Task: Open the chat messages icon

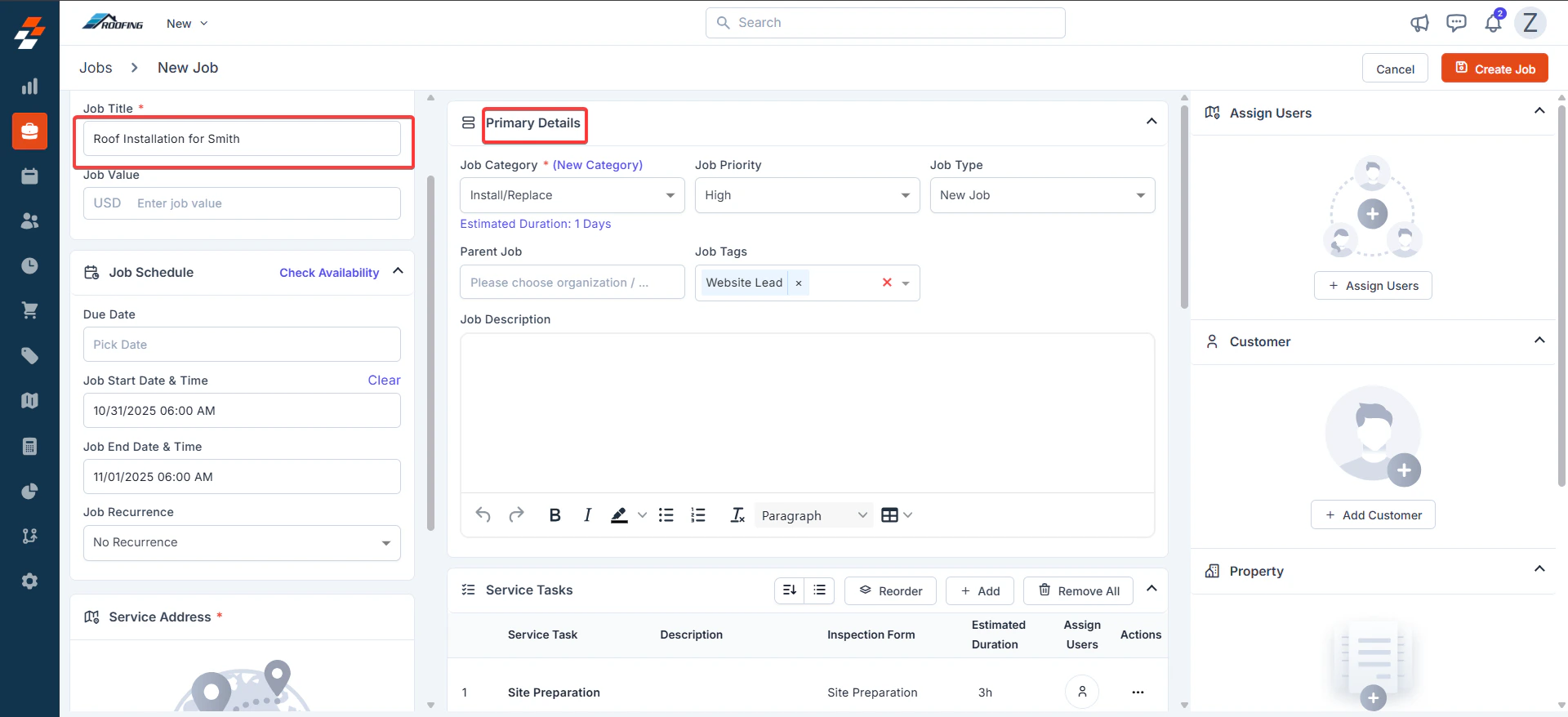Action: coord(1456,23)
